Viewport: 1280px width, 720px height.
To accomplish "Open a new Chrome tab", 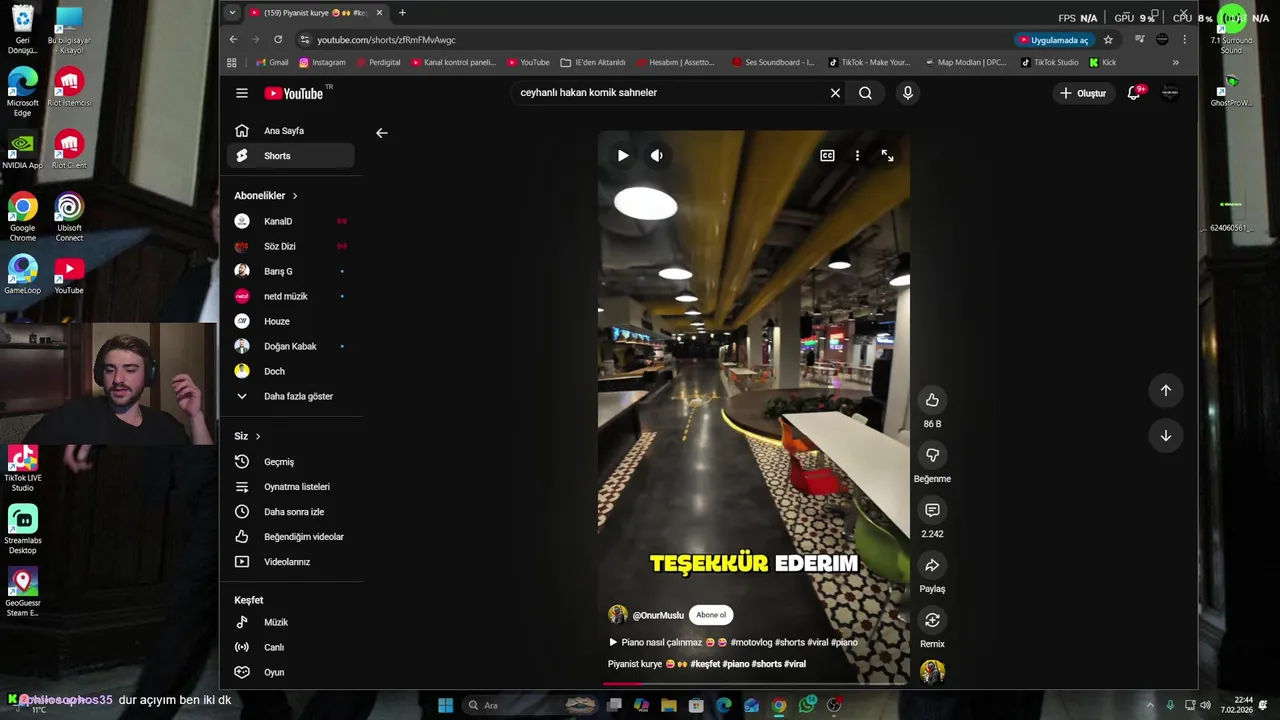I will (402, 13).
